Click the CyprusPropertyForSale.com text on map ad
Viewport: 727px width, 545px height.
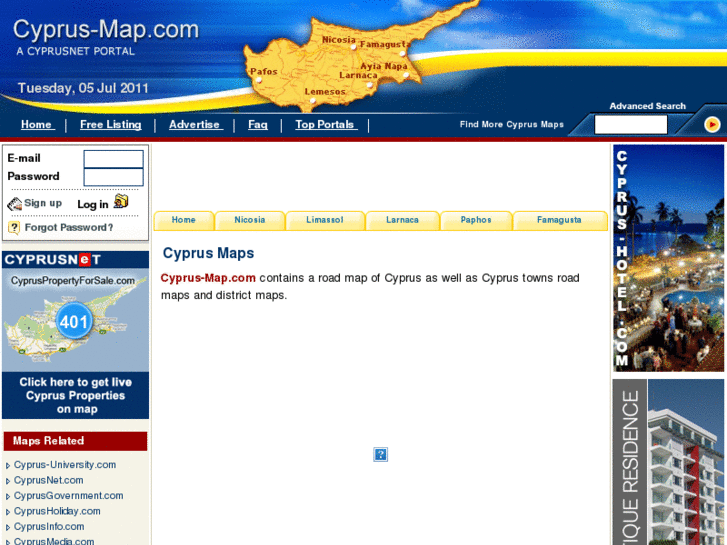[x=73, y=281]
